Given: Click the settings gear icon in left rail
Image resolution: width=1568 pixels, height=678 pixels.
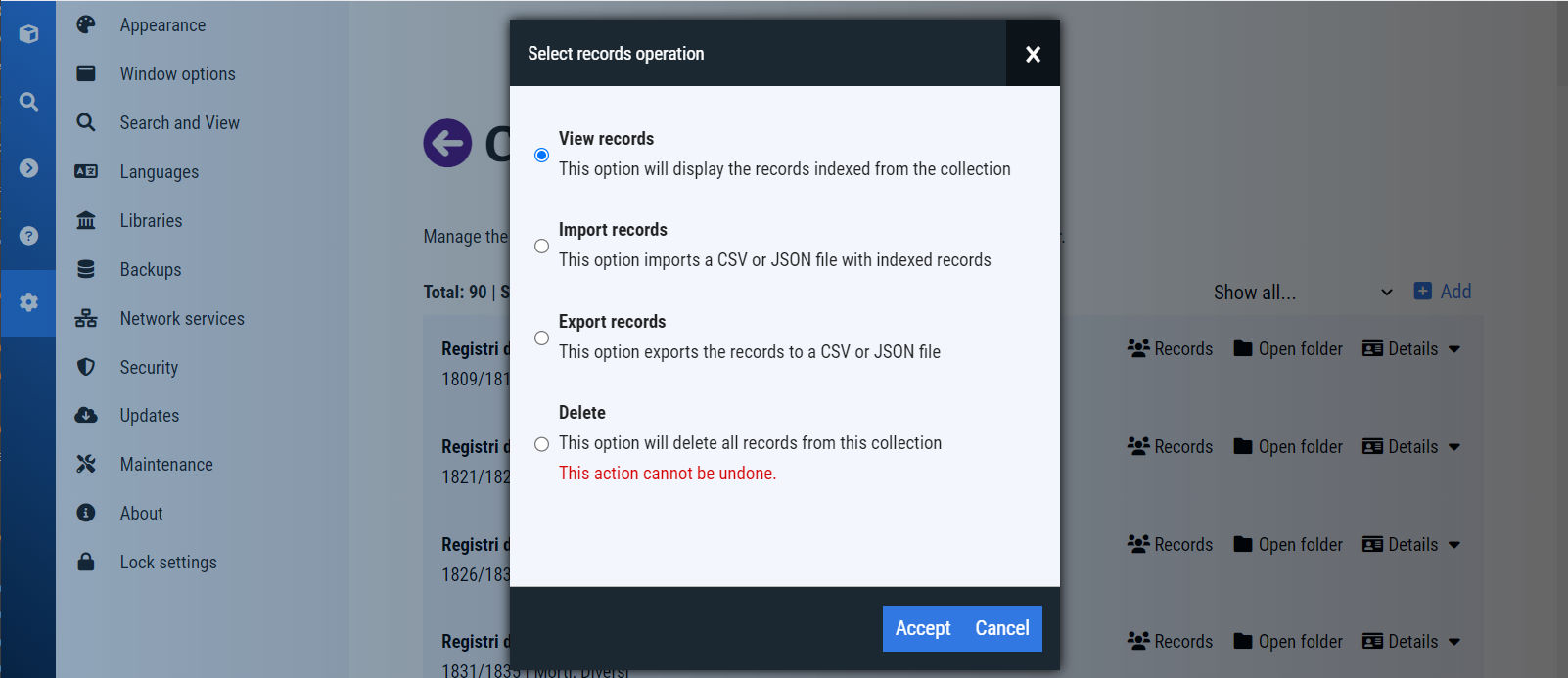Looking at the screenshot, I should click(x=28, y=302).
